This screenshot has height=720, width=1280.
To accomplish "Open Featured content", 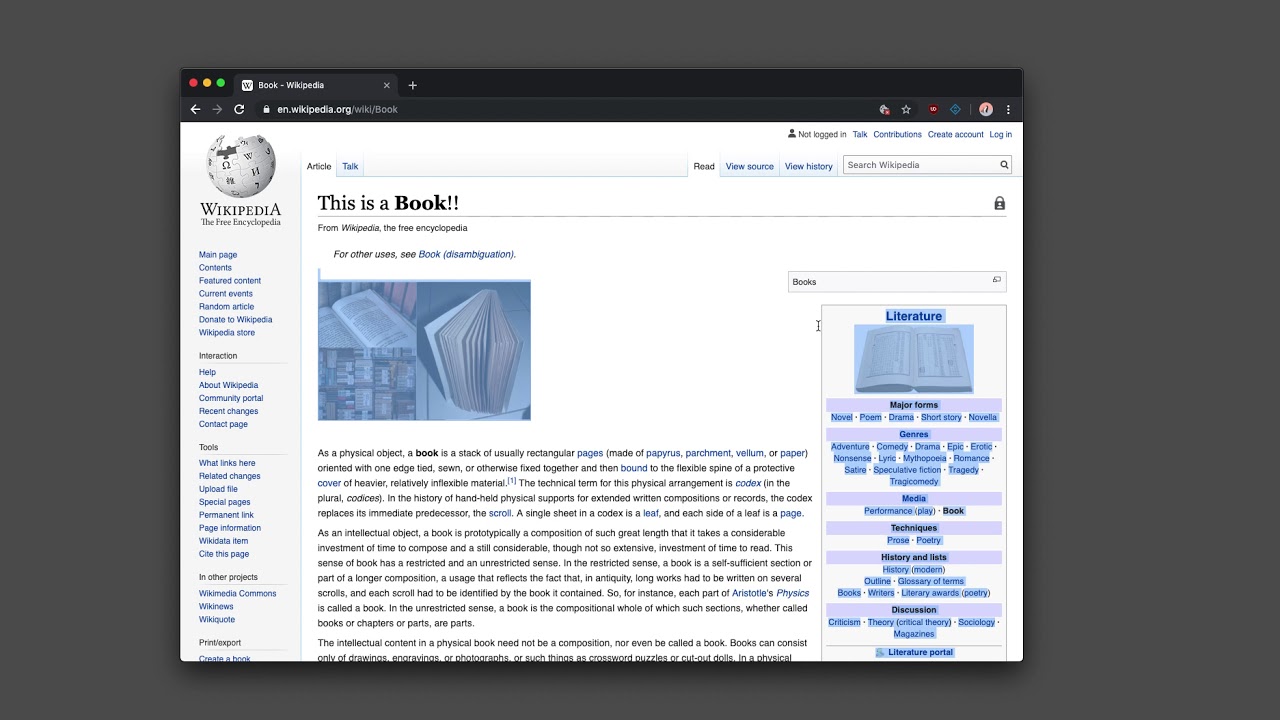I will (230, 281).
